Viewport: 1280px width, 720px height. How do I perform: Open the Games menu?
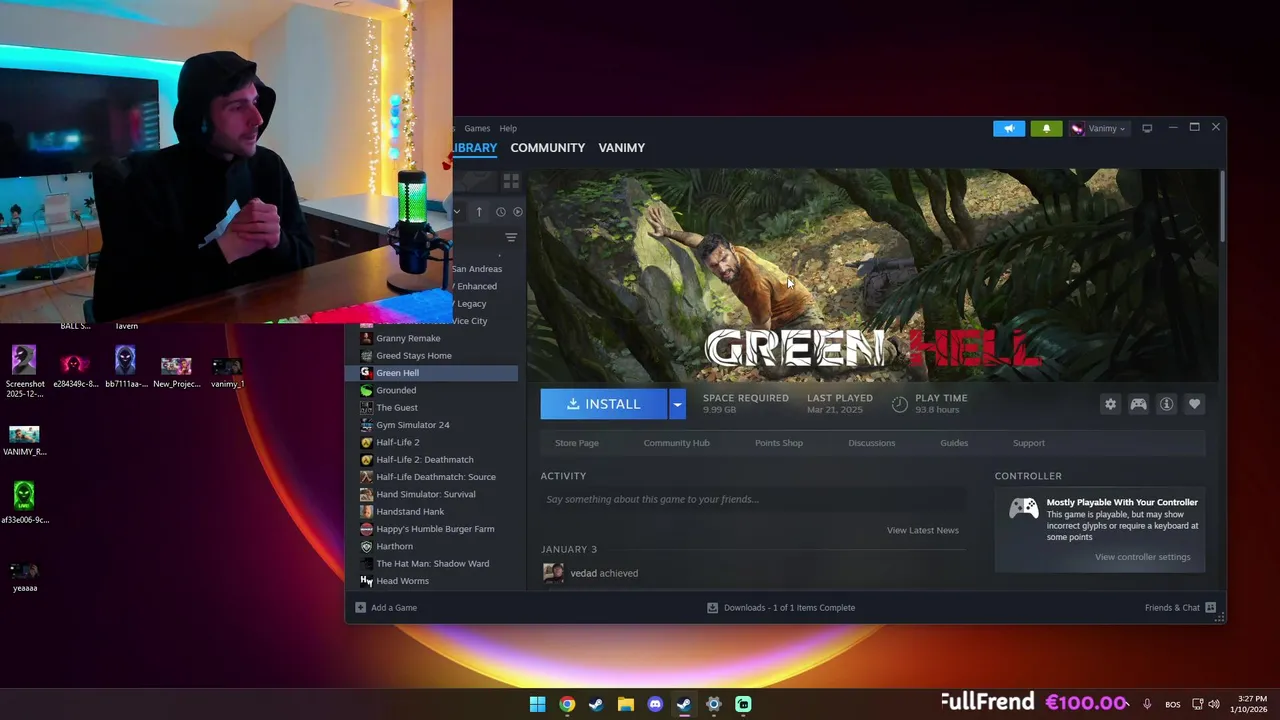477,128
